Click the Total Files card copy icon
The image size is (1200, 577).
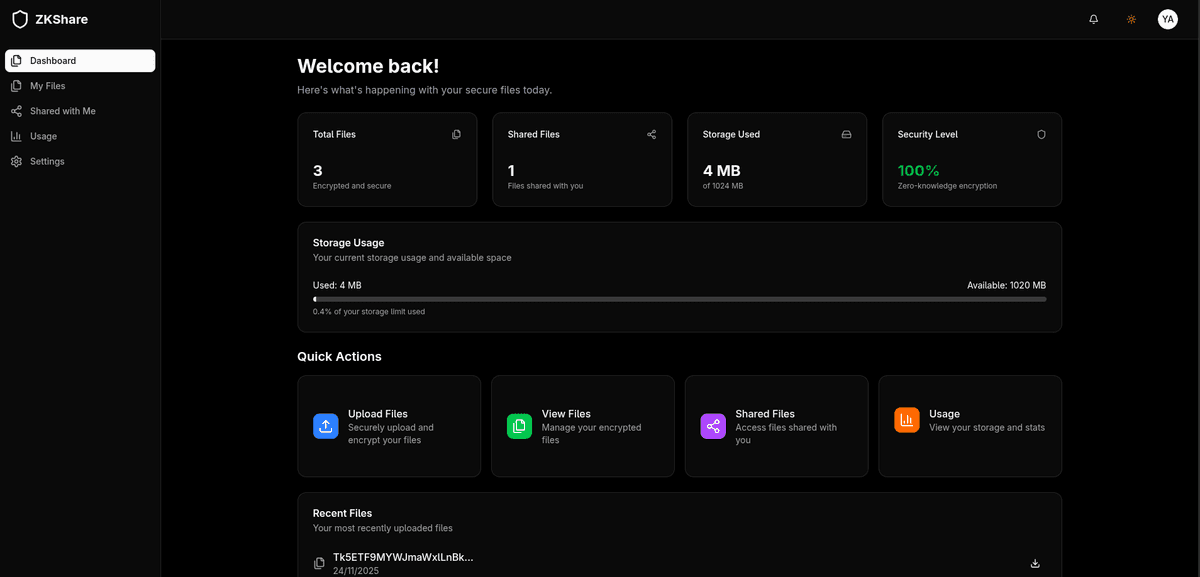pyautogui.click(x=456, y=134)
